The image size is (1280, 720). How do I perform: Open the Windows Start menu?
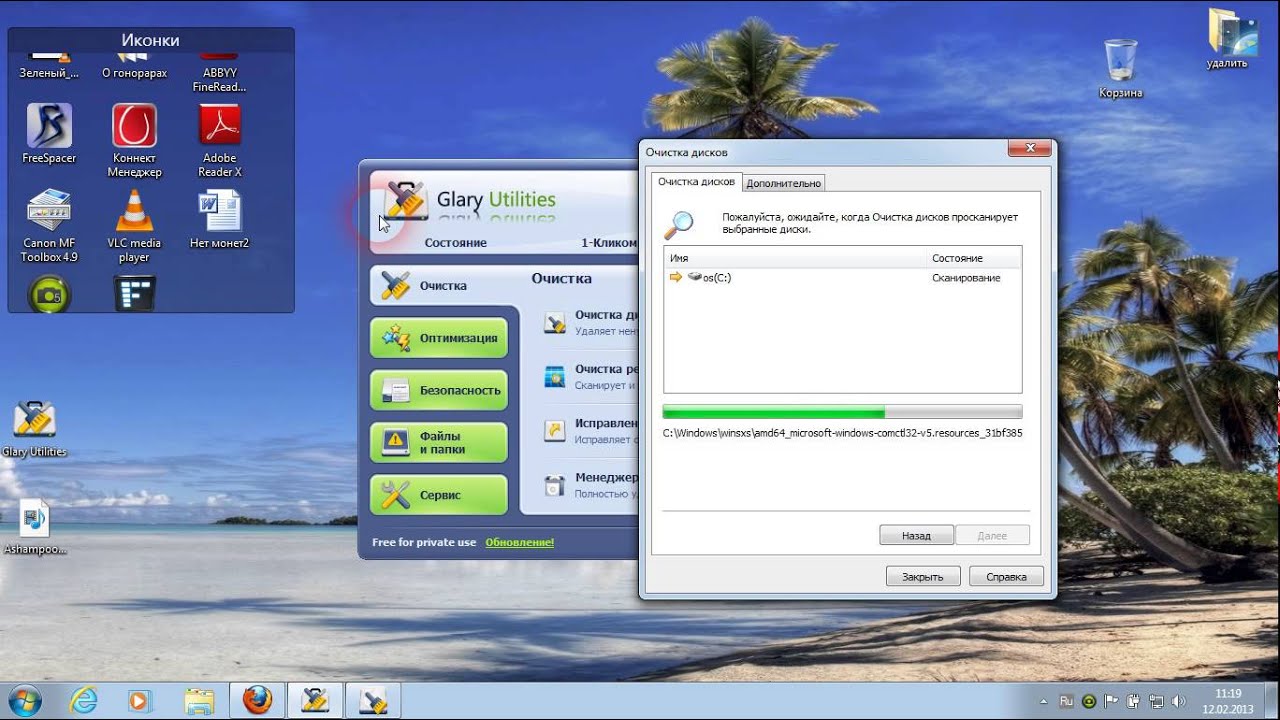(23, 699)
